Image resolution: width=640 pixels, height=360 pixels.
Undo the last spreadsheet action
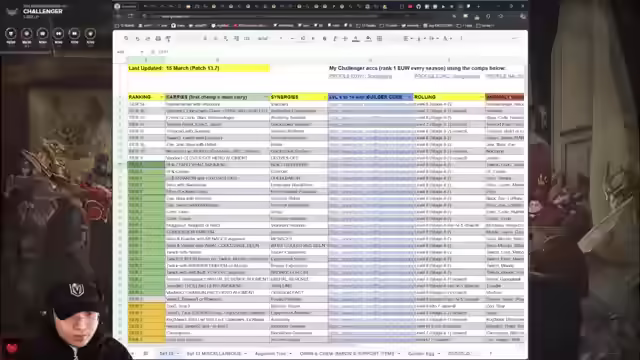(137, 38)
